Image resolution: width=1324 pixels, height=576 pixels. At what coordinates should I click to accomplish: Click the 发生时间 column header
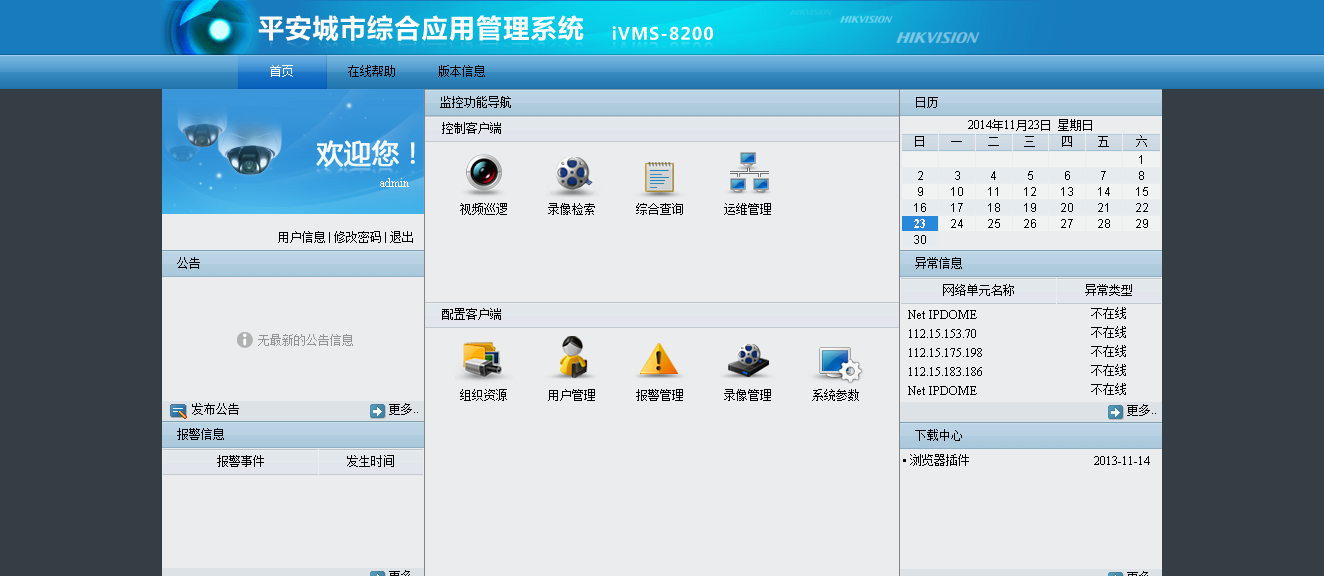(x=371, y=462)
